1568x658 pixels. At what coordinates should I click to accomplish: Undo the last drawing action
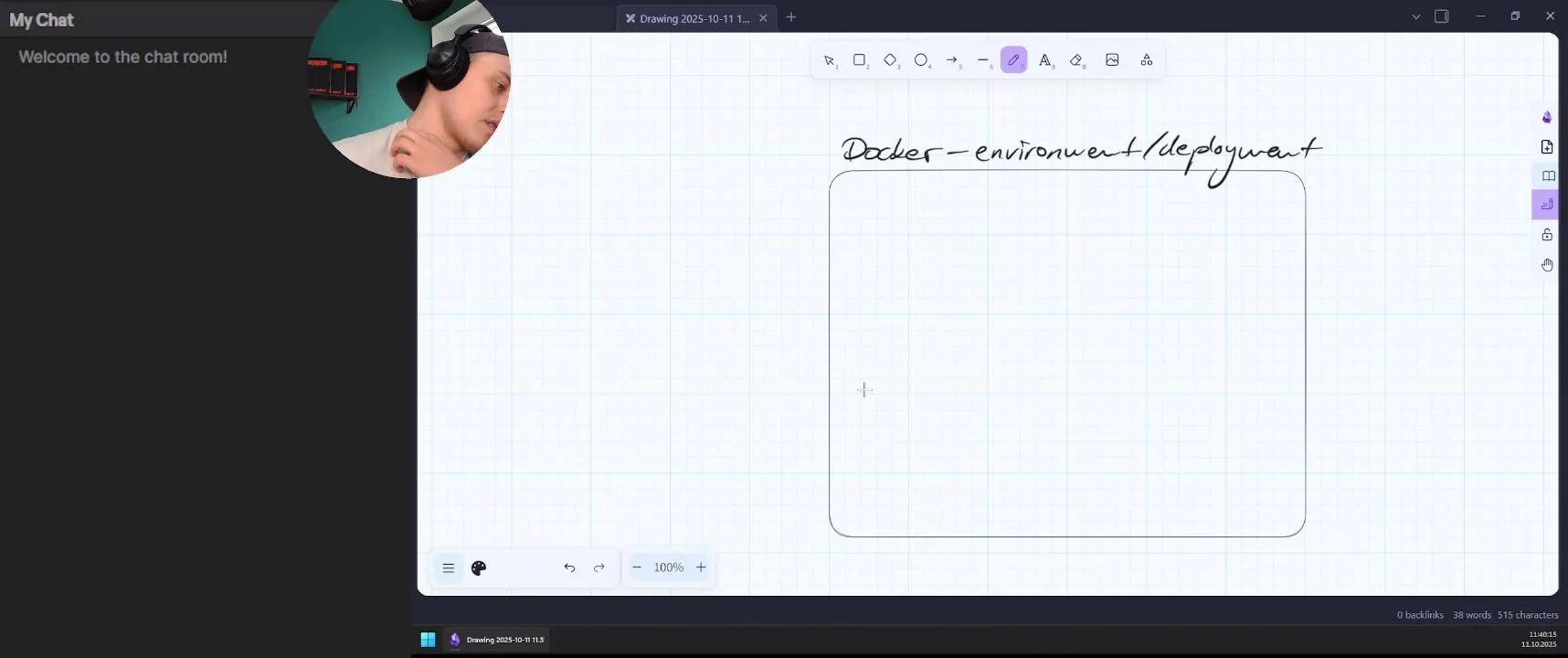click(x=569, y=568)
